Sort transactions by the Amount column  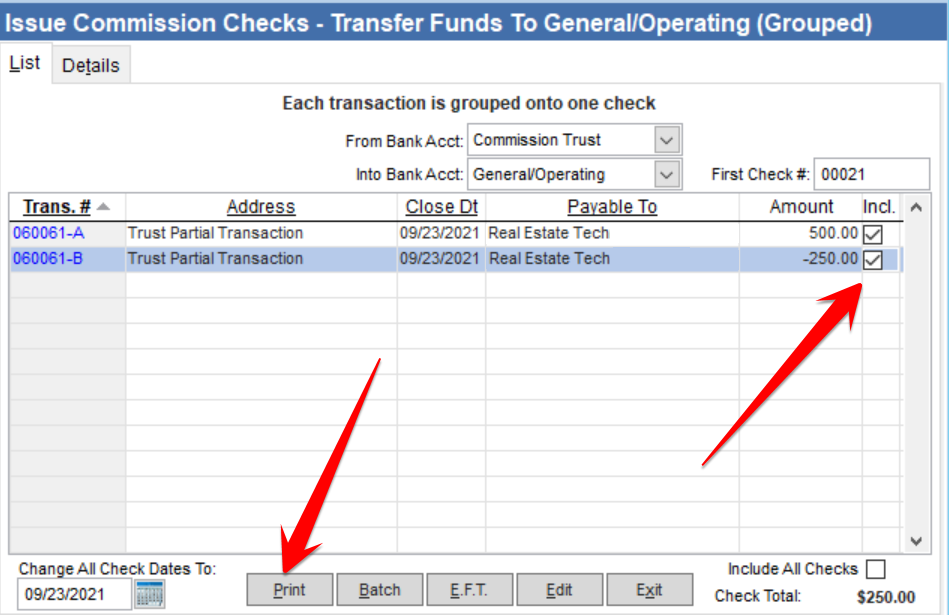pos(800,206)
